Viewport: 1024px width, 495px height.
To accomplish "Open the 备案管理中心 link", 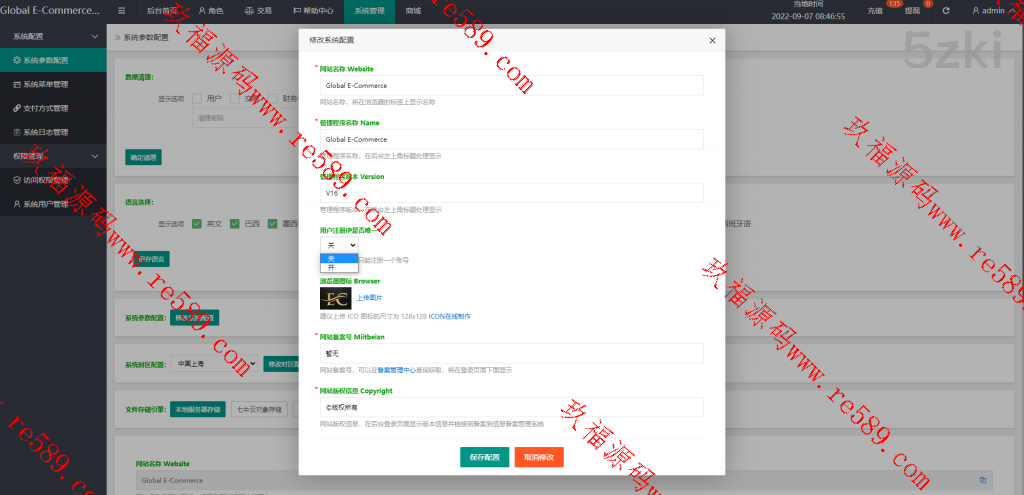I will (396, 370).
